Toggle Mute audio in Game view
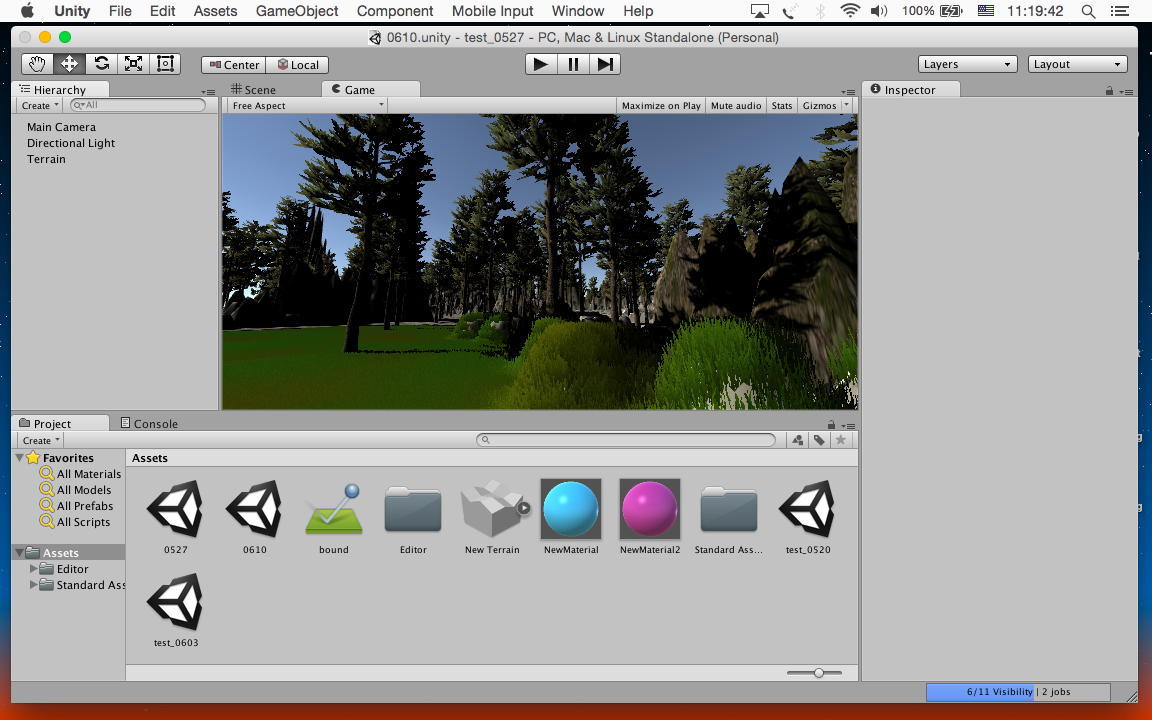This screenshot has height=720, width=1152. [x=736, y=106]
